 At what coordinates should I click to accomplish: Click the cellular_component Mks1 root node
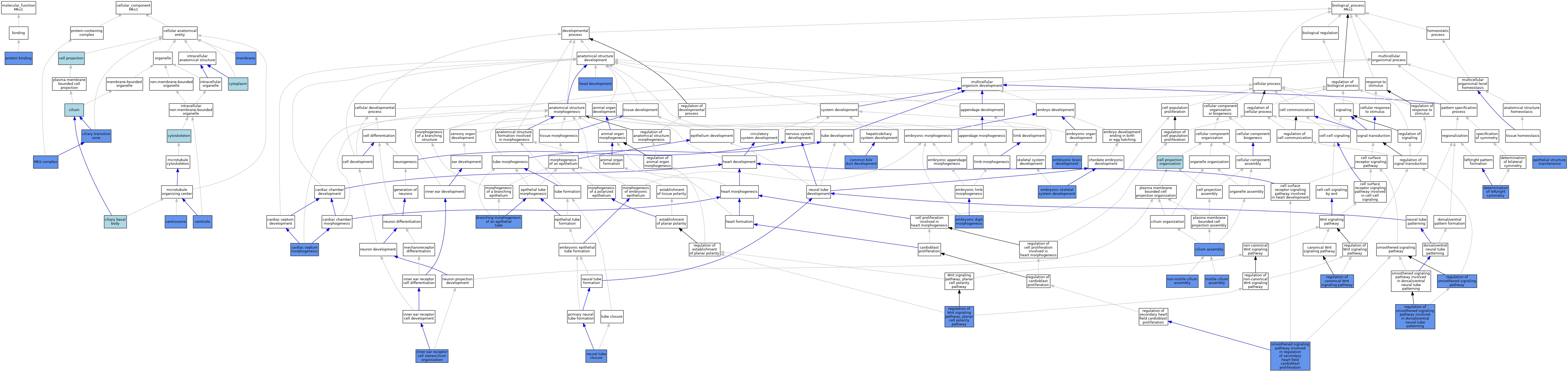click(133, 7)
